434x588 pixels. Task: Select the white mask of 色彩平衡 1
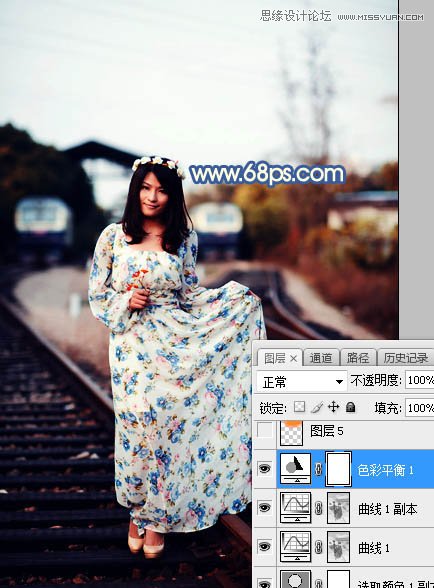[338, 469]
